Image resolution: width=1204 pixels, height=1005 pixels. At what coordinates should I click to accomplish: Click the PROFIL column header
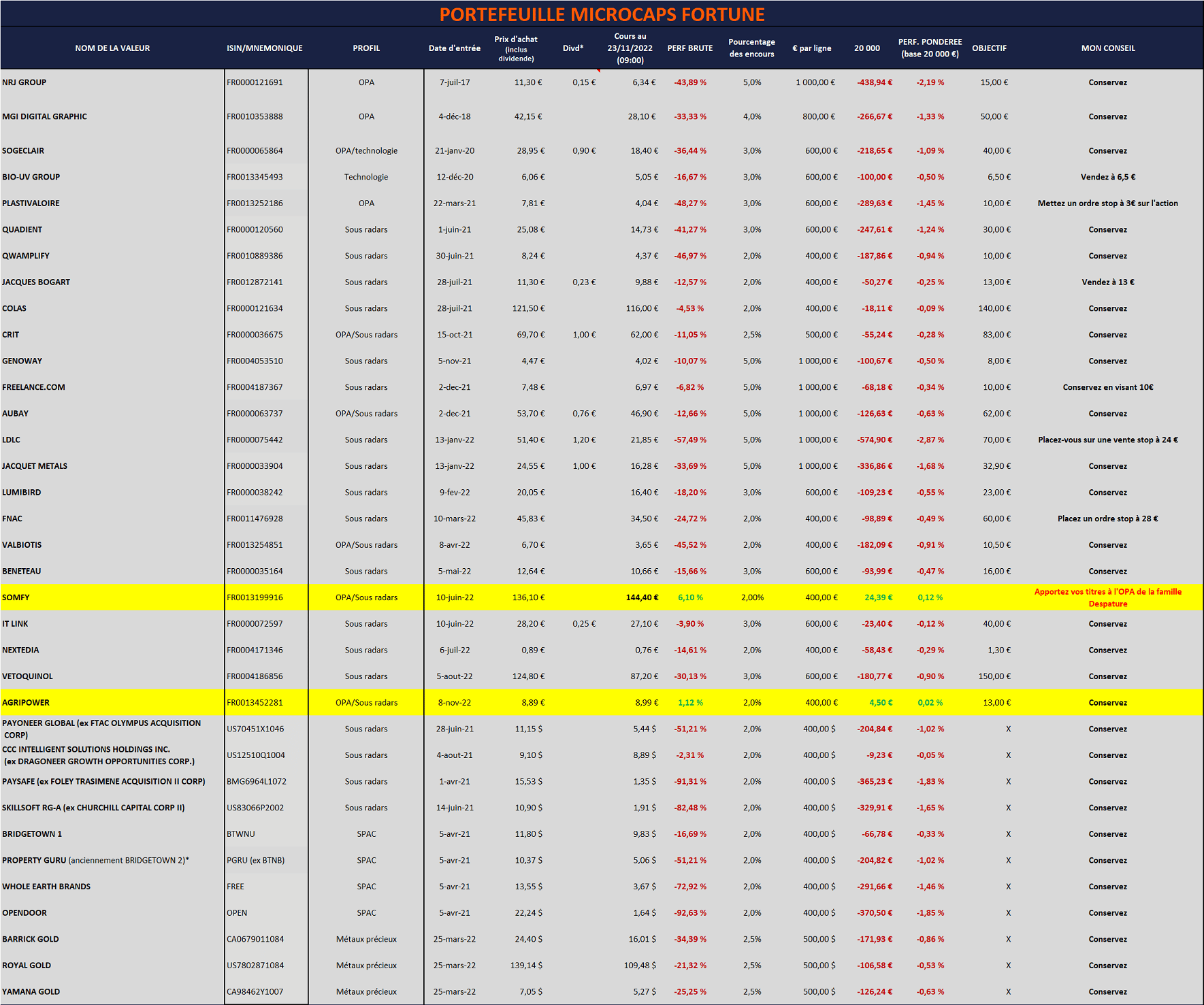click(366, 48)
